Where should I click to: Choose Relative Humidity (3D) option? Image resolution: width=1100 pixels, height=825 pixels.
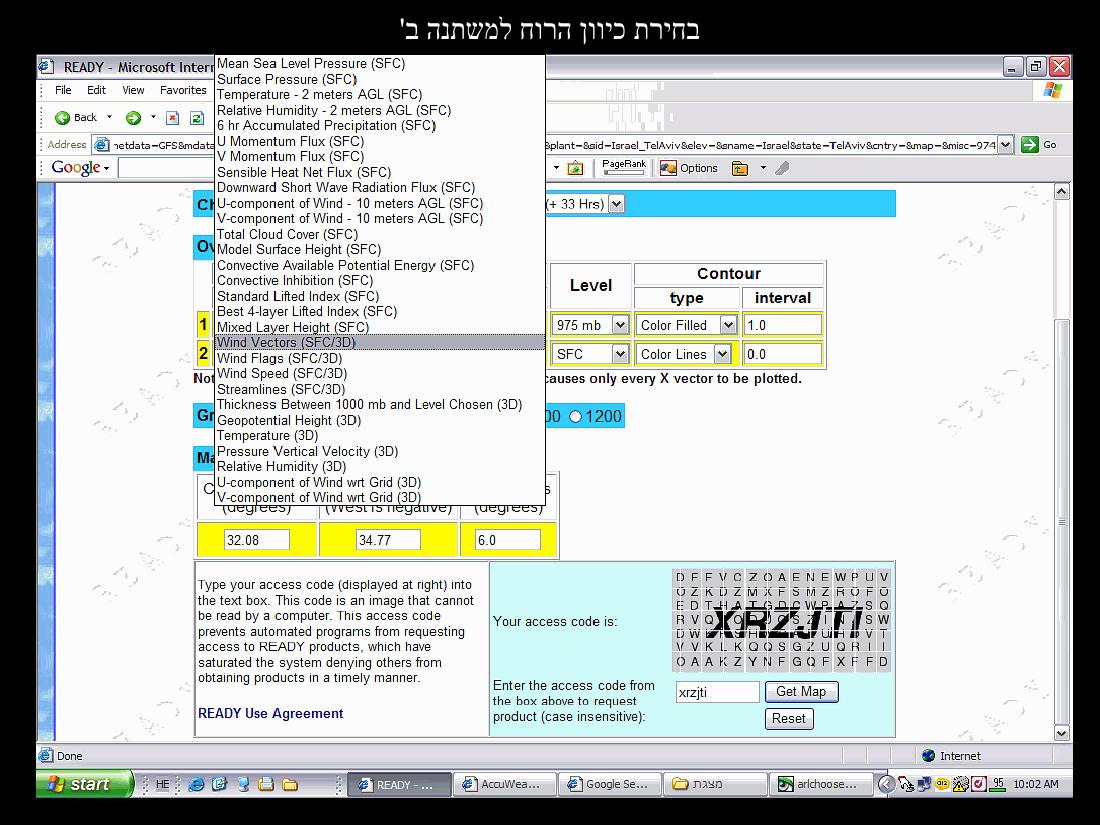(x=380, y=467)
